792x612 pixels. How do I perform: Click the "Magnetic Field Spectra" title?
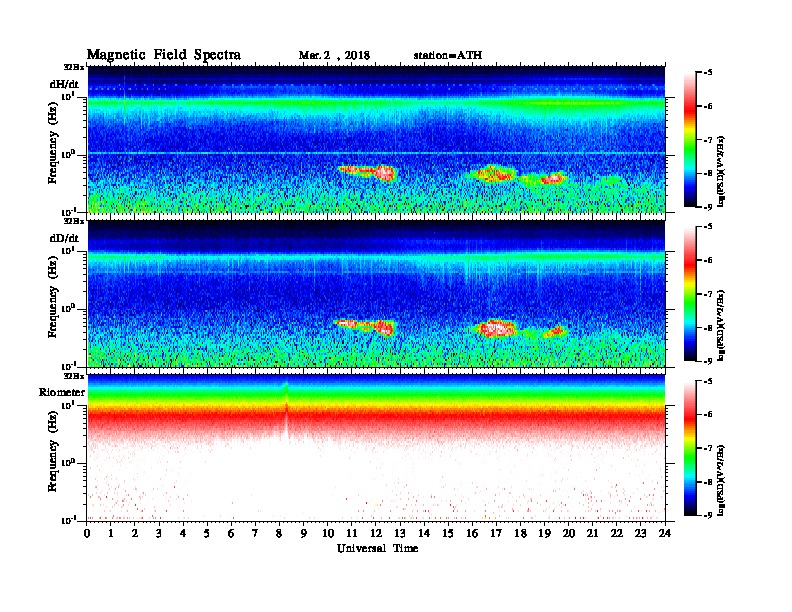pos(164,55)
